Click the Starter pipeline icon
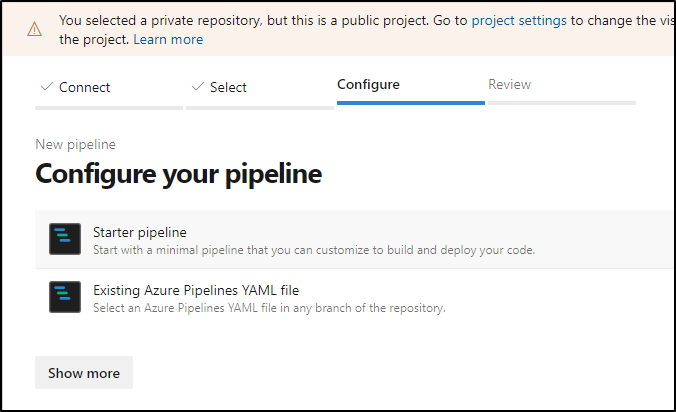Image resolution: width=676 pixels, height=412 pixels. [x=65, y=239]
